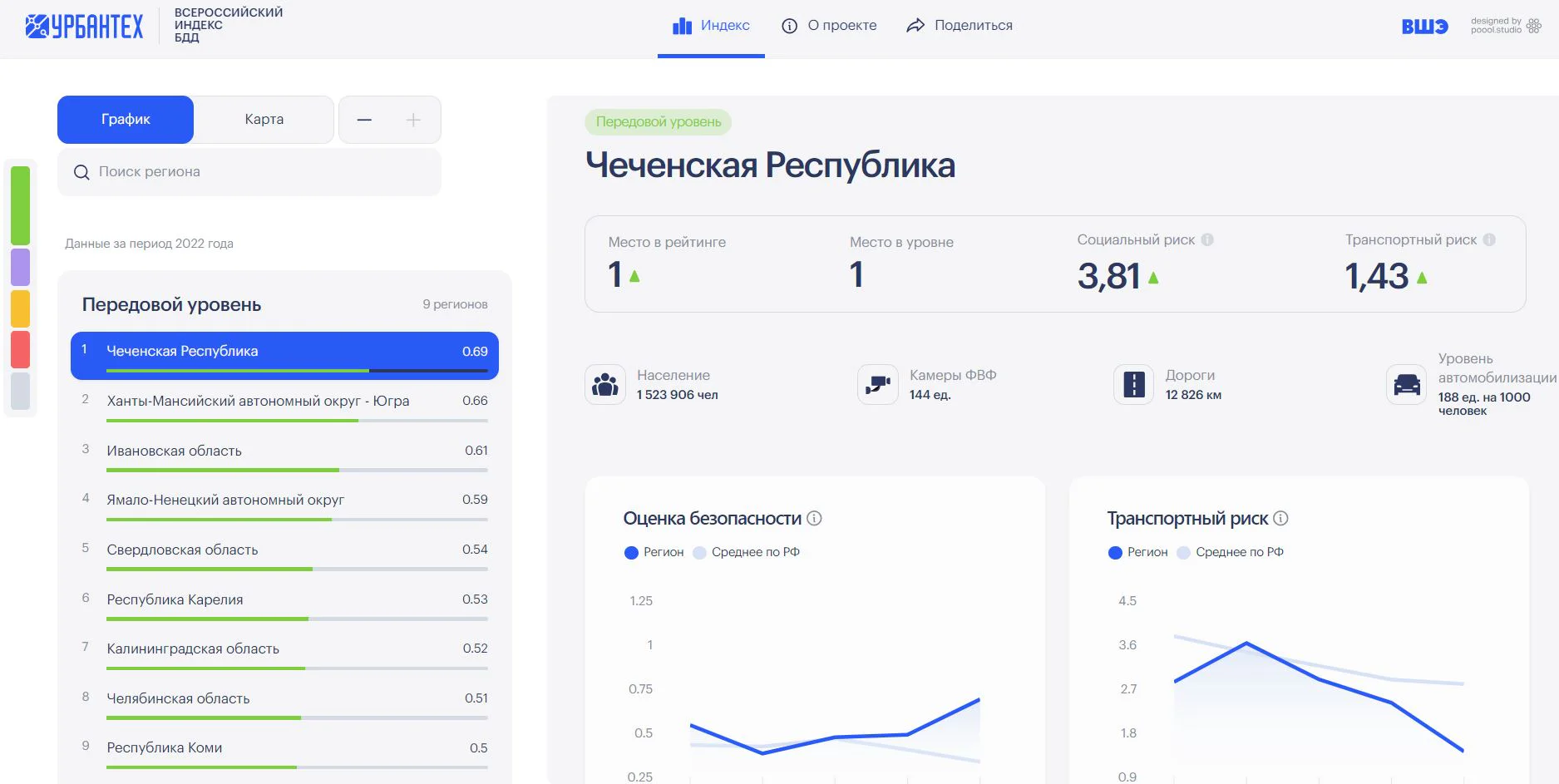Open the Индекс tab

click(x=711, y=26)
